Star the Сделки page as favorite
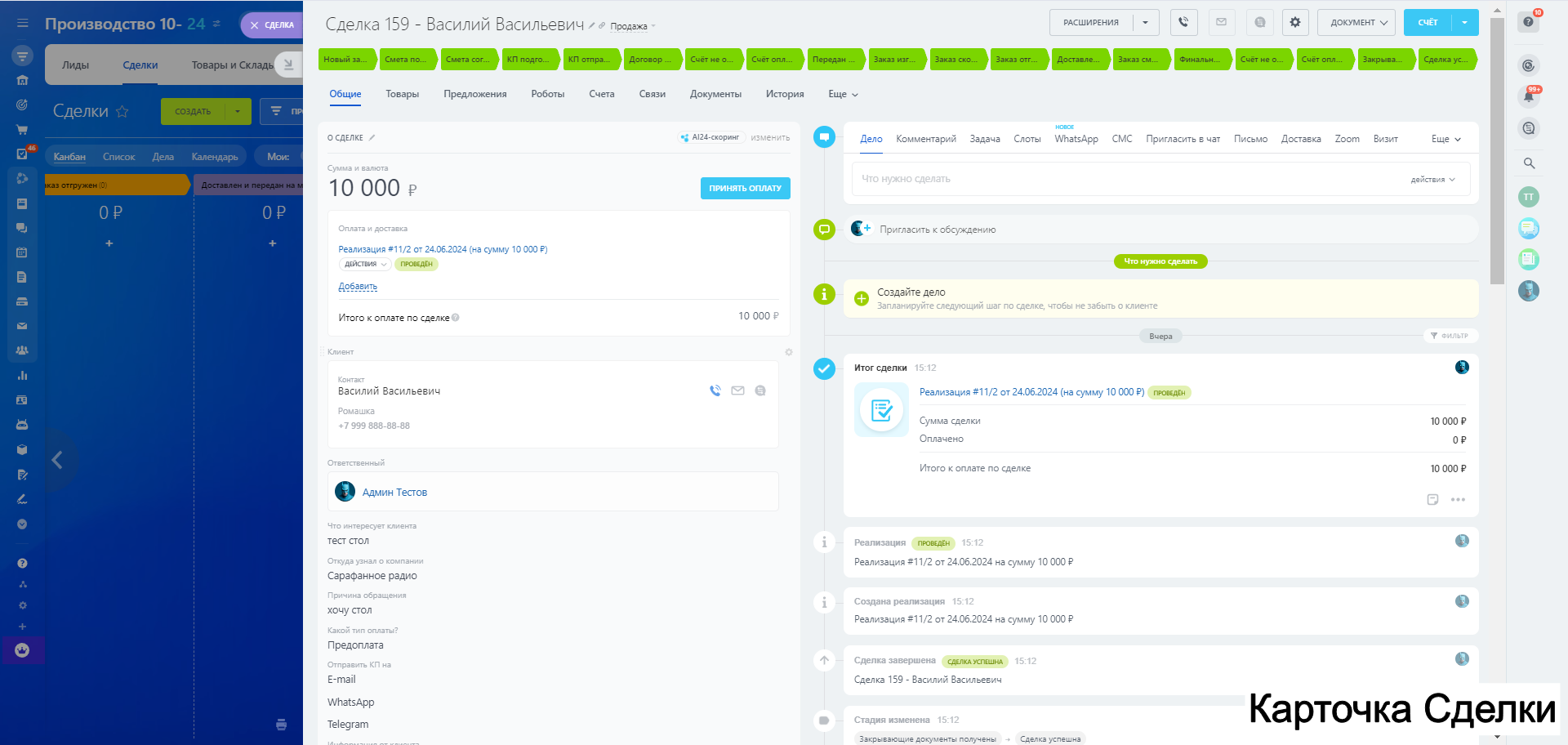 (122, 111)
